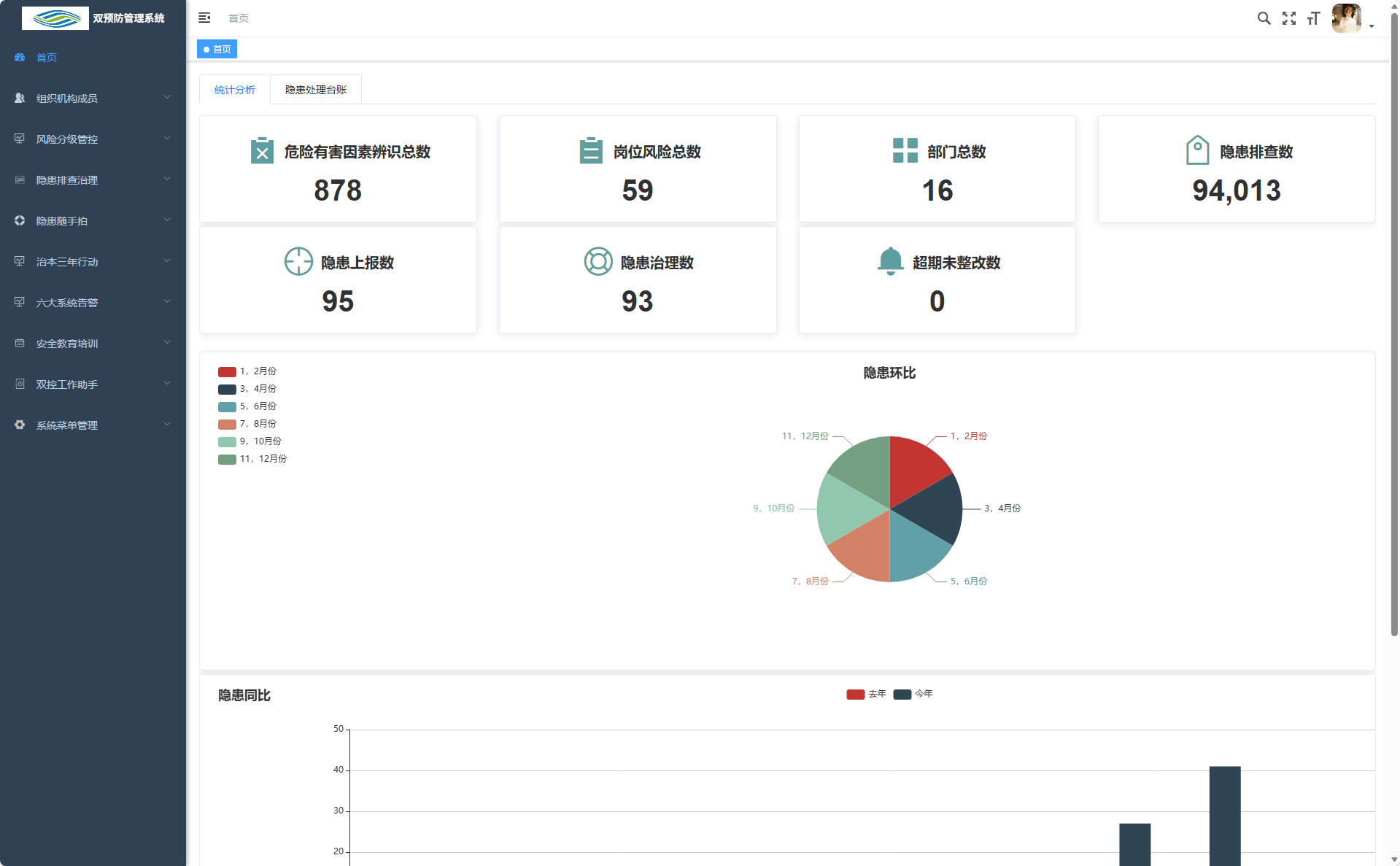Open the search magnifier icon

(x=1264, y=18)
